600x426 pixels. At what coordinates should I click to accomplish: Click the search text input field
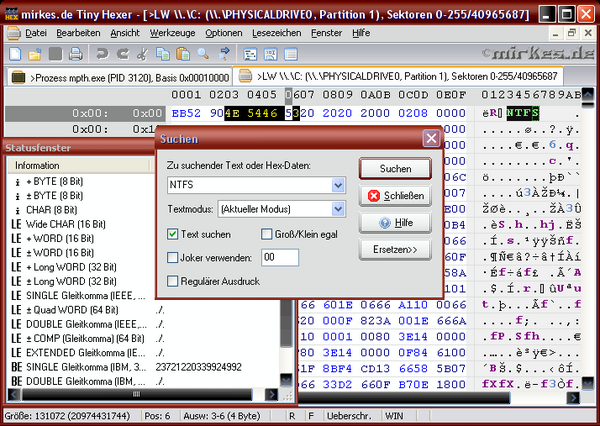[x=249, y=186]
